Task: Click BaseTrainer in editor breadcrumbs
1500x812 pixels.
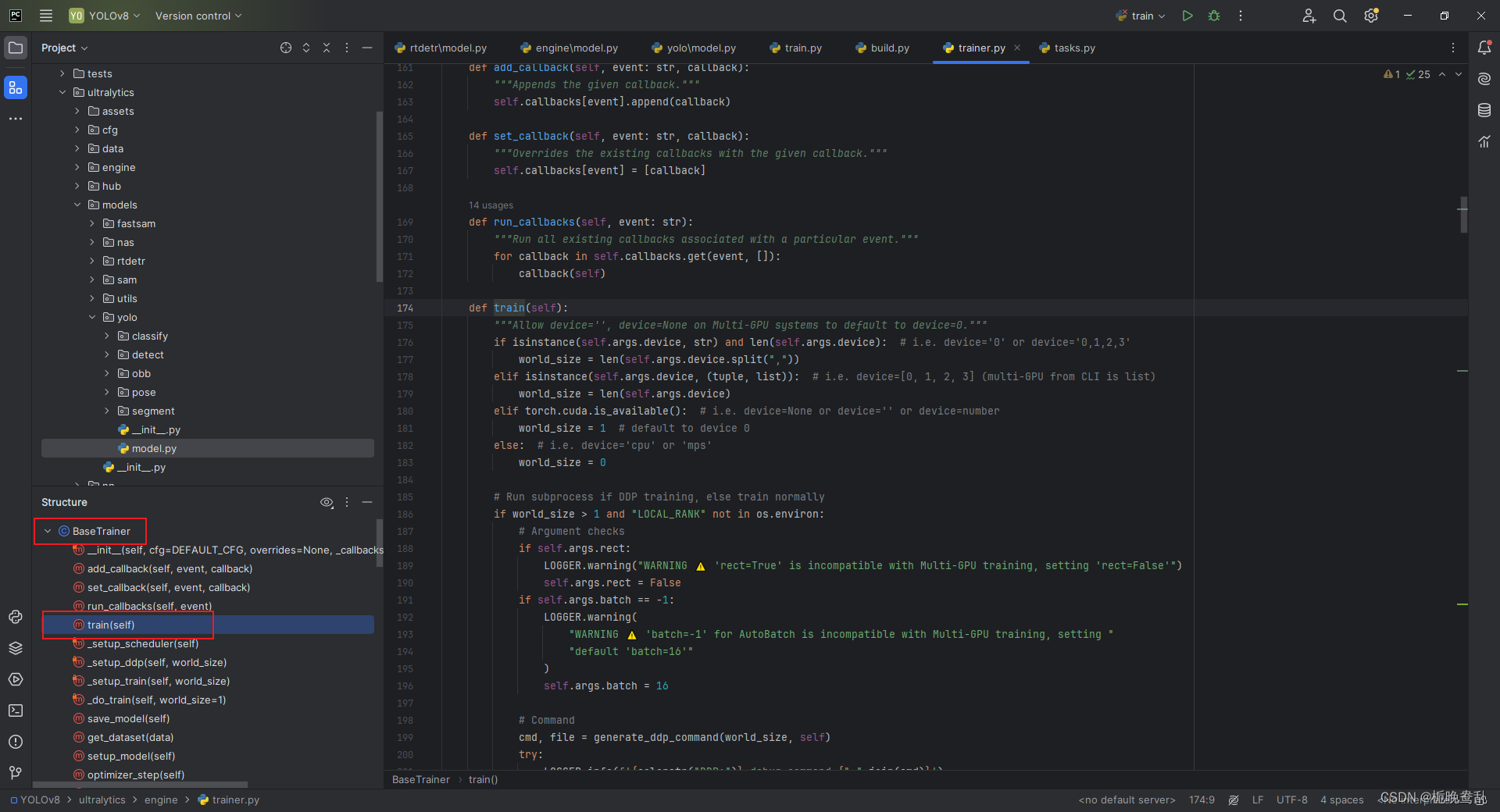Action: [421, 779]
